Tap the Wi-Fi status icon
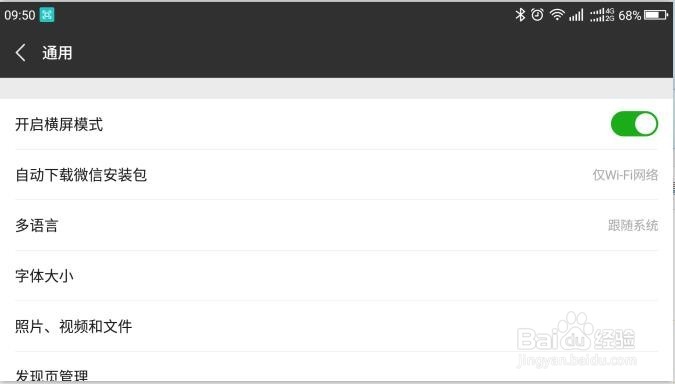 point(557,15)
